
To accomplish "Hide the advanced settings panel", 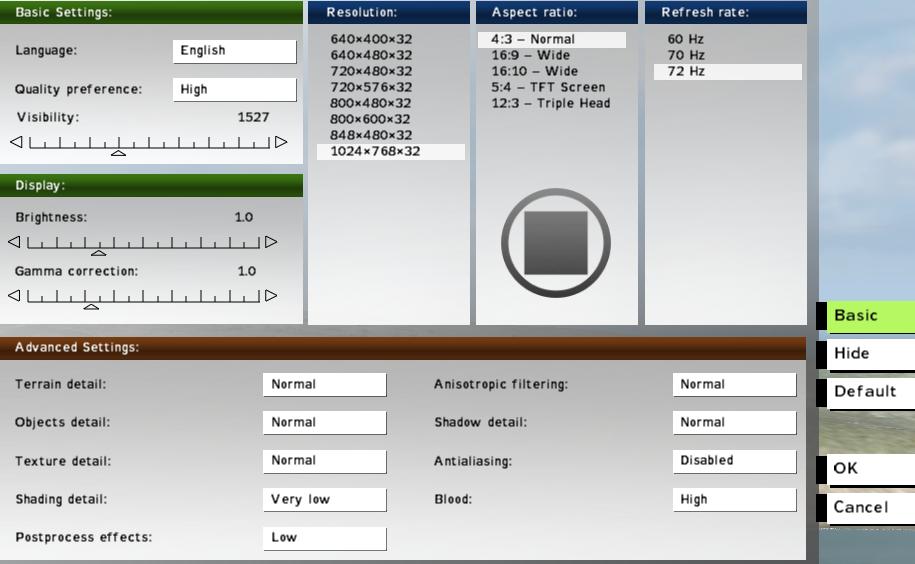I will pyautogui.click(x=870, y=354).
